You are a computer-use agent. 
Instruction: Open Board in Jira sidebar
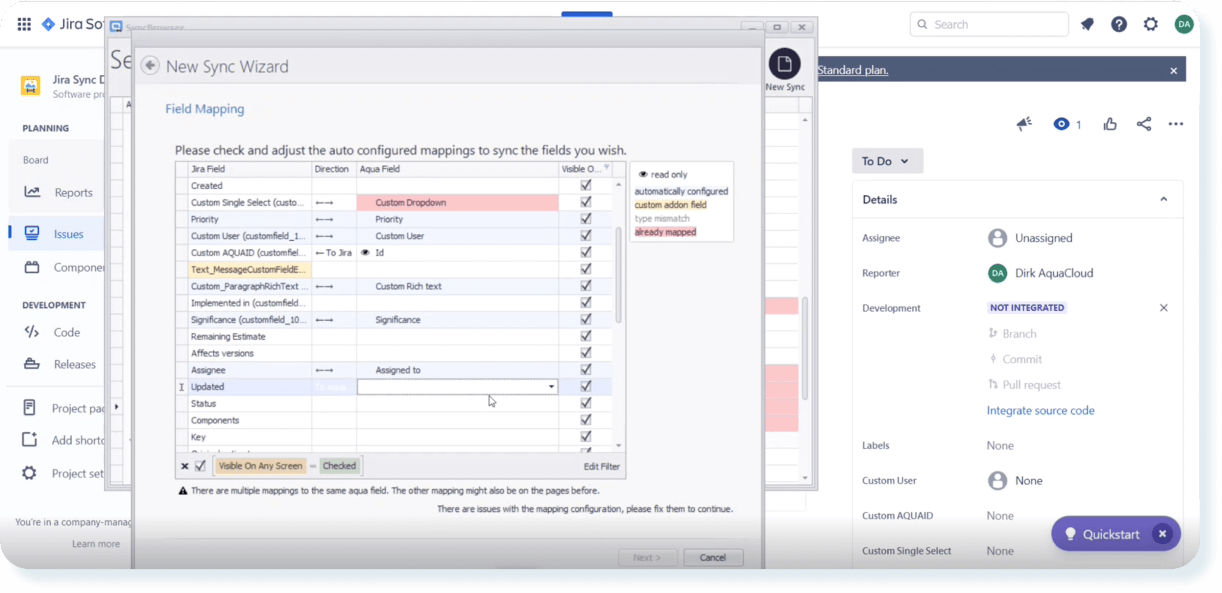36,160
